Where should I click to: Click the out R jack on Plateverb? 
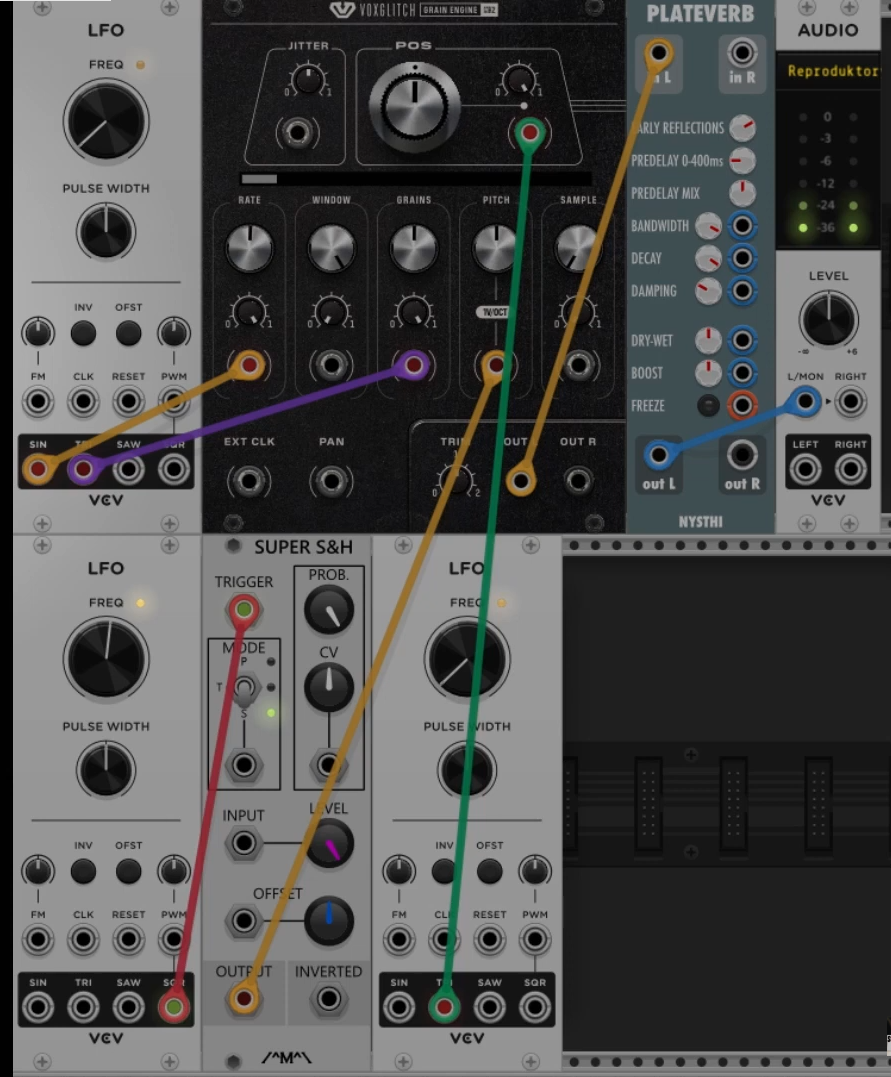(742, 455)
